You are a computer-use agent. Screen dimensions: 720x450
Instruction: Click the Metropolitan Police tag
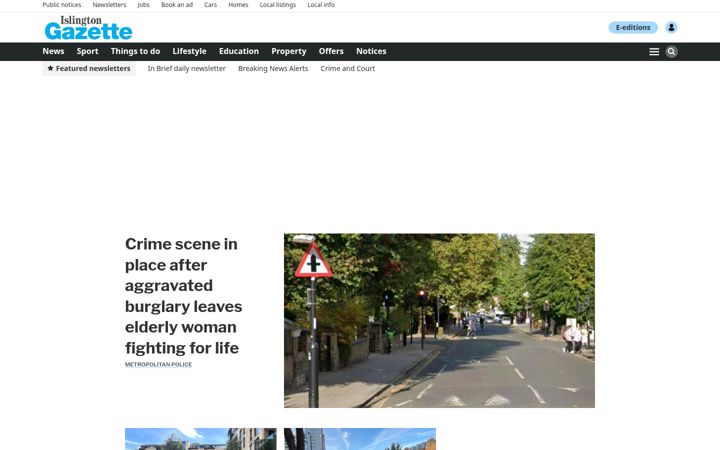pos(158,365)
